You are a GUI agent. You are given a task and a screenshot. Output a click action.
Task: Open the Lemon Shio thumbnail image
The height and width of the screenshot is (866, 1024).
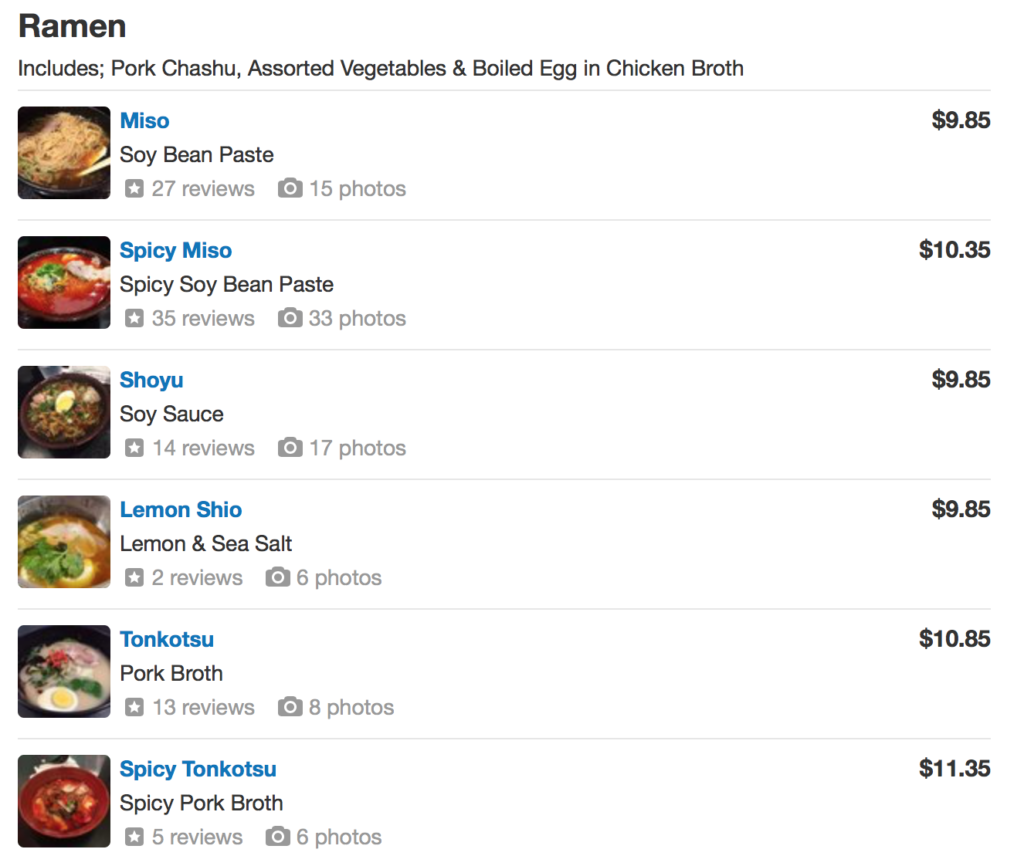(64, 541)
